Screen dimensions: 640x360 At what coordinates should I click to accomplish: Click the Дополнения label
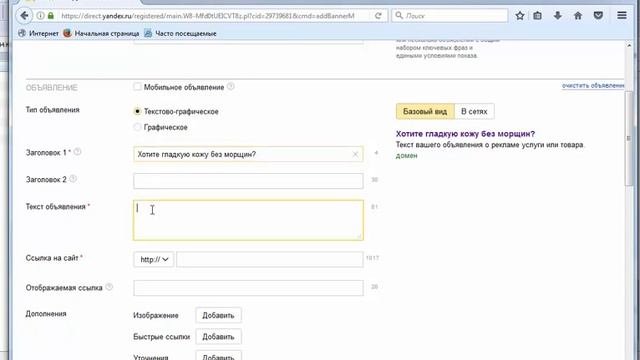coord(46,314)
